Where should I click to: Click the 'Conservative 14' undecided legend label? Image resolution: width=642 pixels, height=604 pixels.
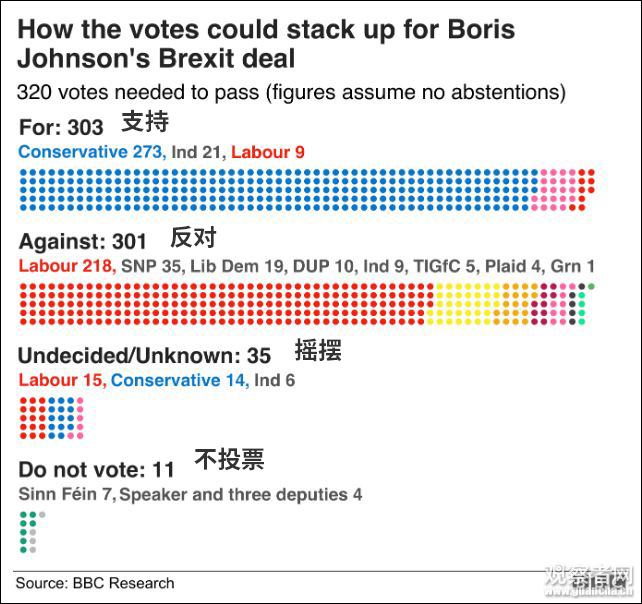click(179, 380)
